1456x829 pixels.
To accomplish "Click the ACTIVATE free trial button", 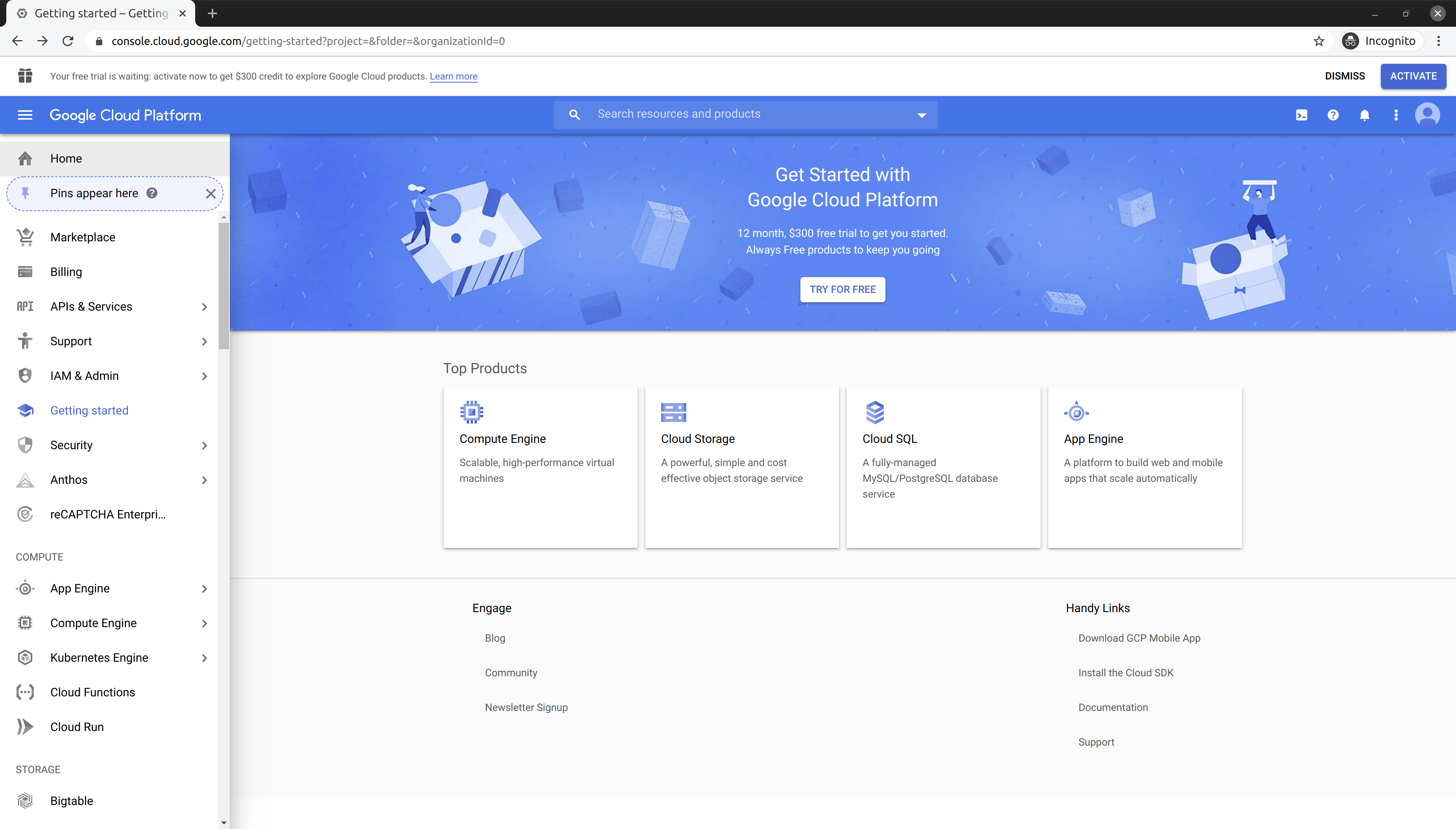I will click(x=1413, y=76).
